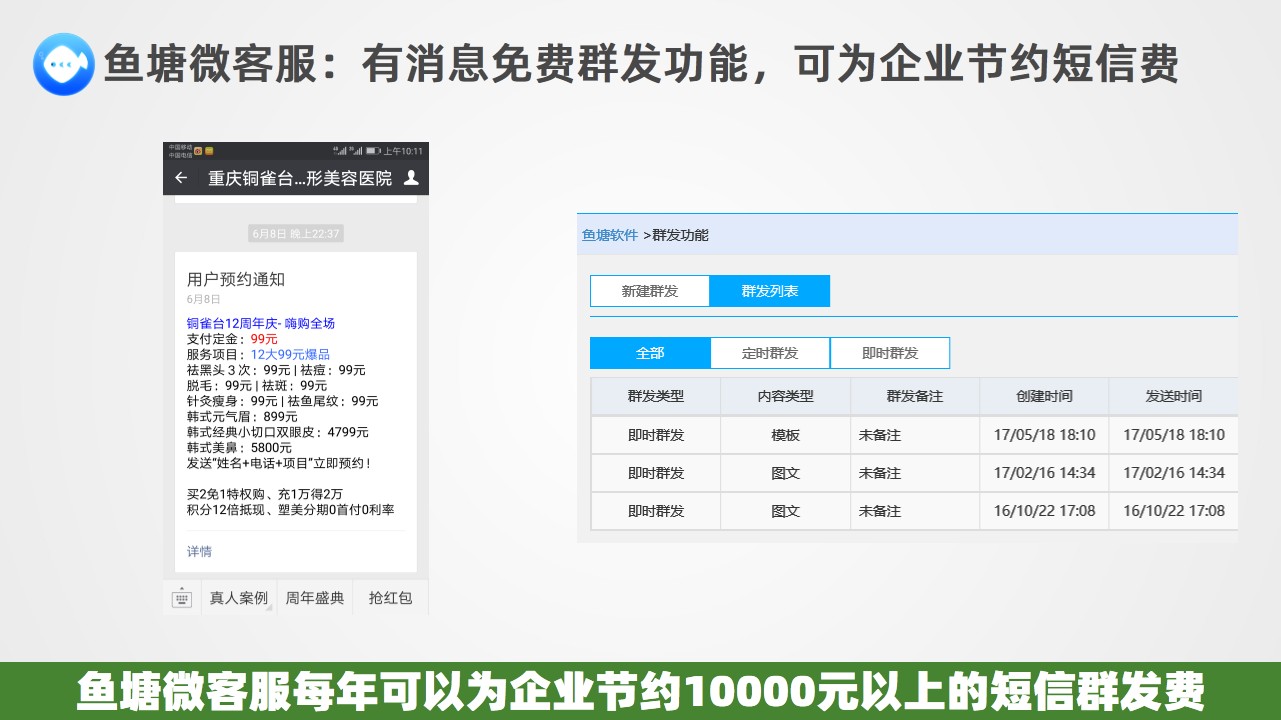Click the 鱼塘微客服 fish logo
This screenshot has height=720, width=1281.
coord(63,64)
